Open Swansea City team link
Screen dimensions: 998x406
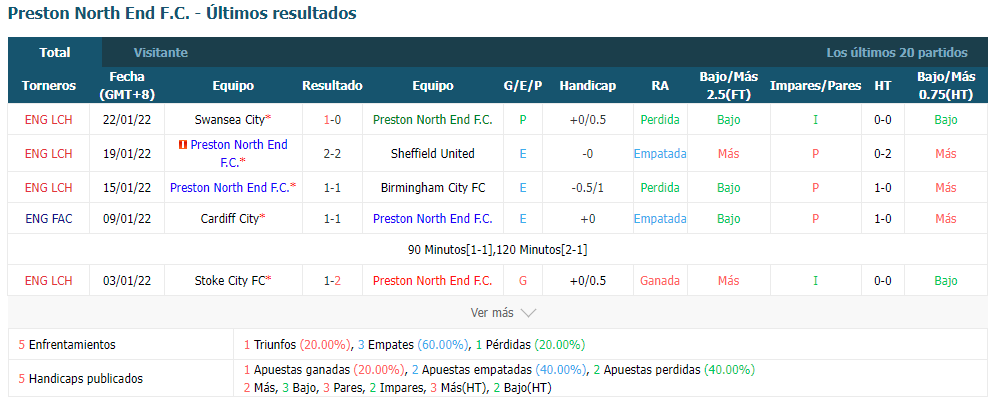(230, 120)
